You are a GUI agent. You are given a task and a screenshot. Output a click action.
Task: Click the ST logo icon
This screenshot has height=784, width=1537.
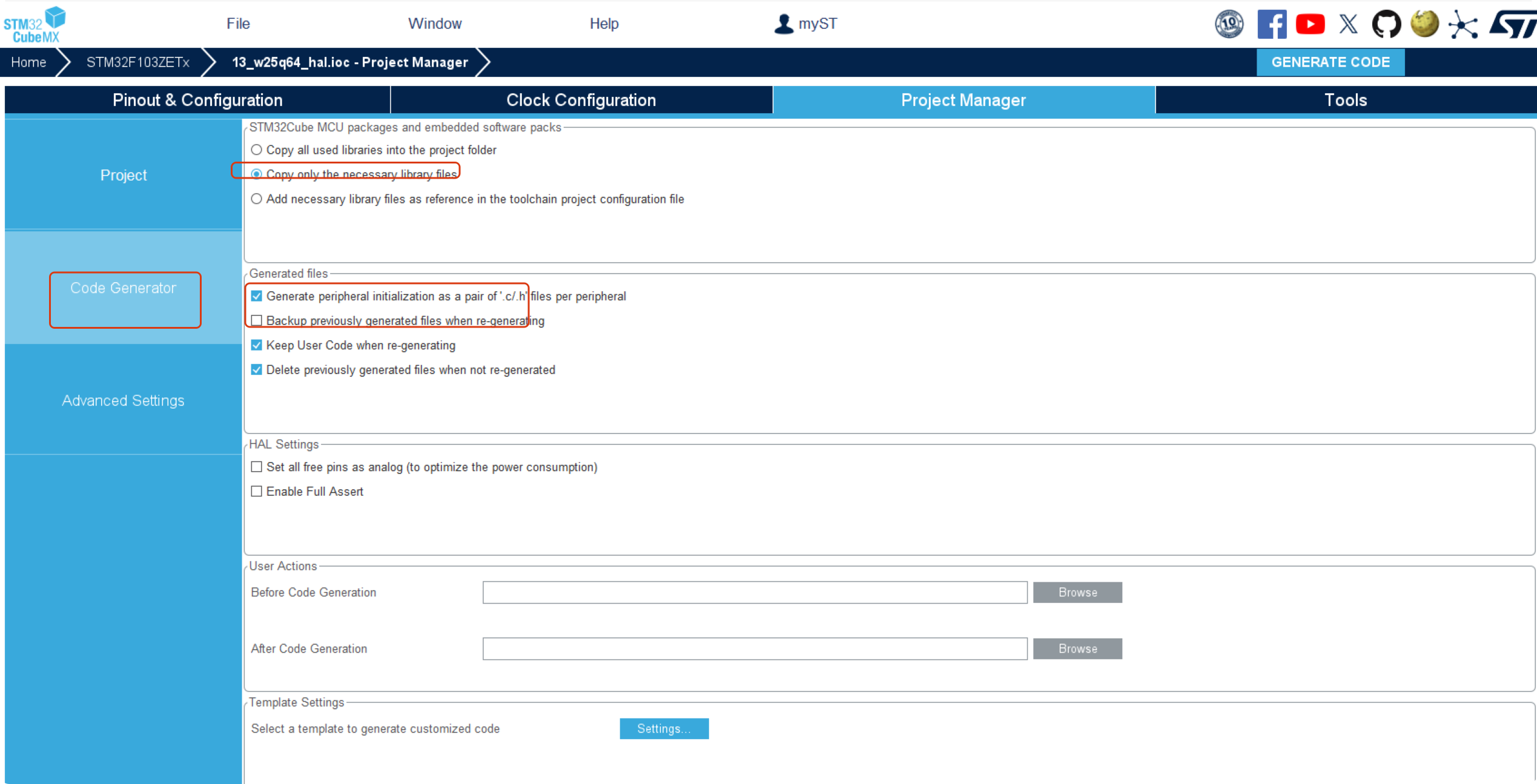tap(1513, 24)
